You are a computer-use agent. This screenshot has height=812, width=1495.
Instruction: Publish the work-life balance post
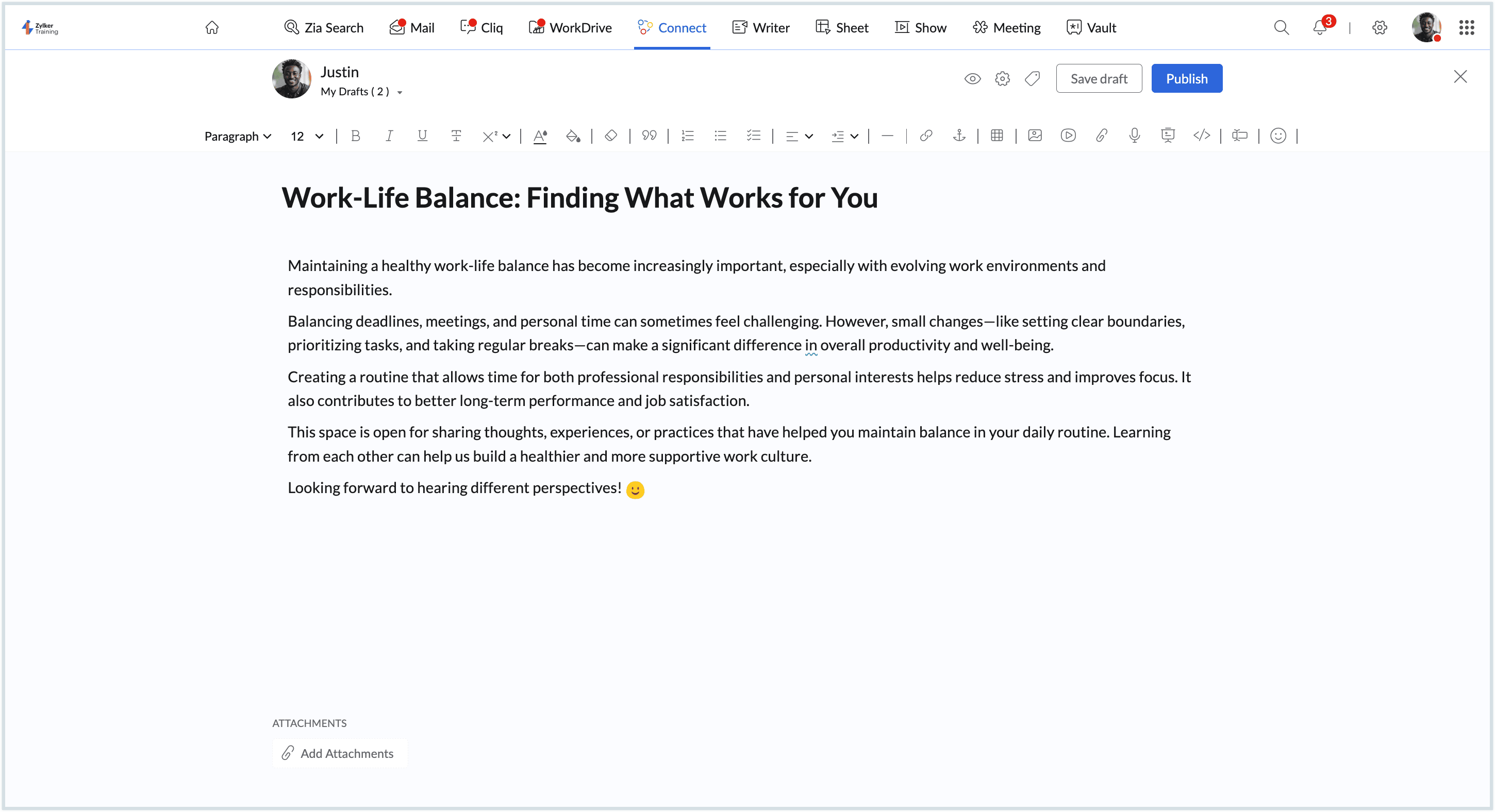click(1186, 78)
